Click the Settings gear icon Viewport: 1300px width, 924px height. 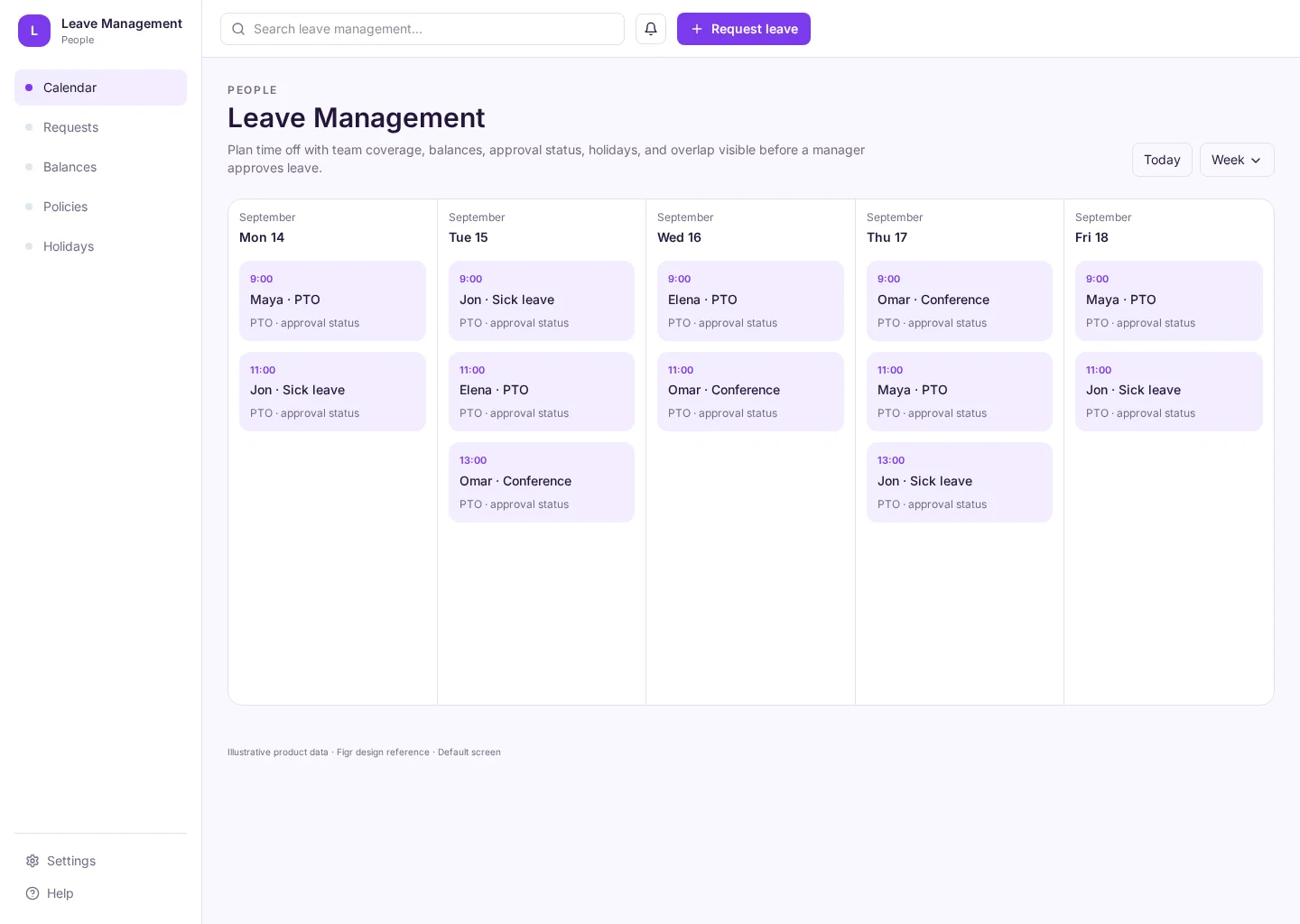(32, 861)
